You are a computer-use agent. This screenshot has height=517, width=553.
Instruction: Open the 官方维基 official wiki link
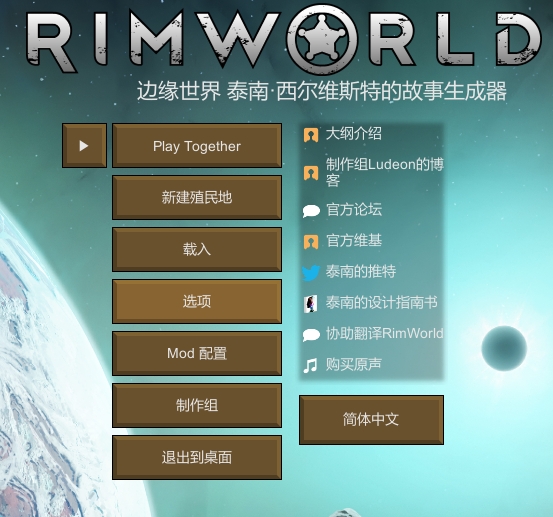tap(354, 241)
